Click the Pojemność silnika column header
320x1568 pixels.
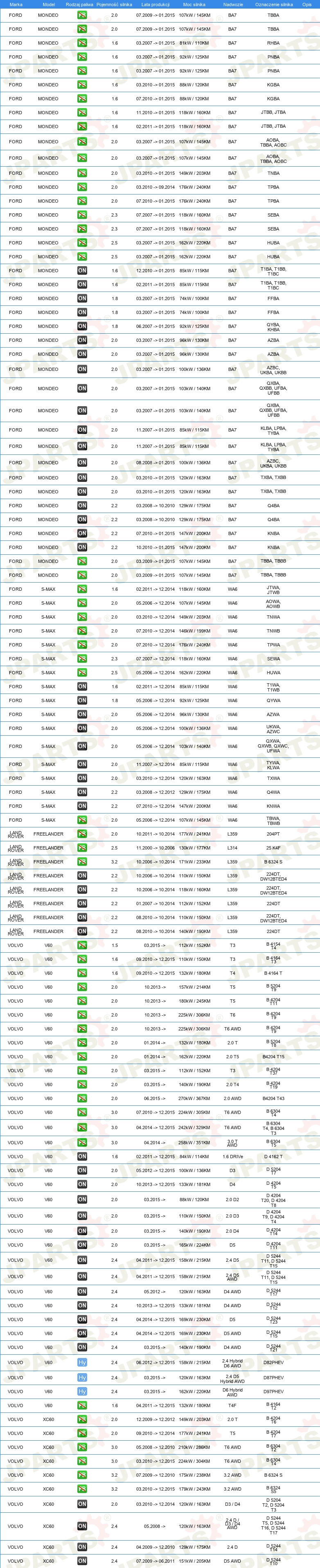(x=114, y=4)
